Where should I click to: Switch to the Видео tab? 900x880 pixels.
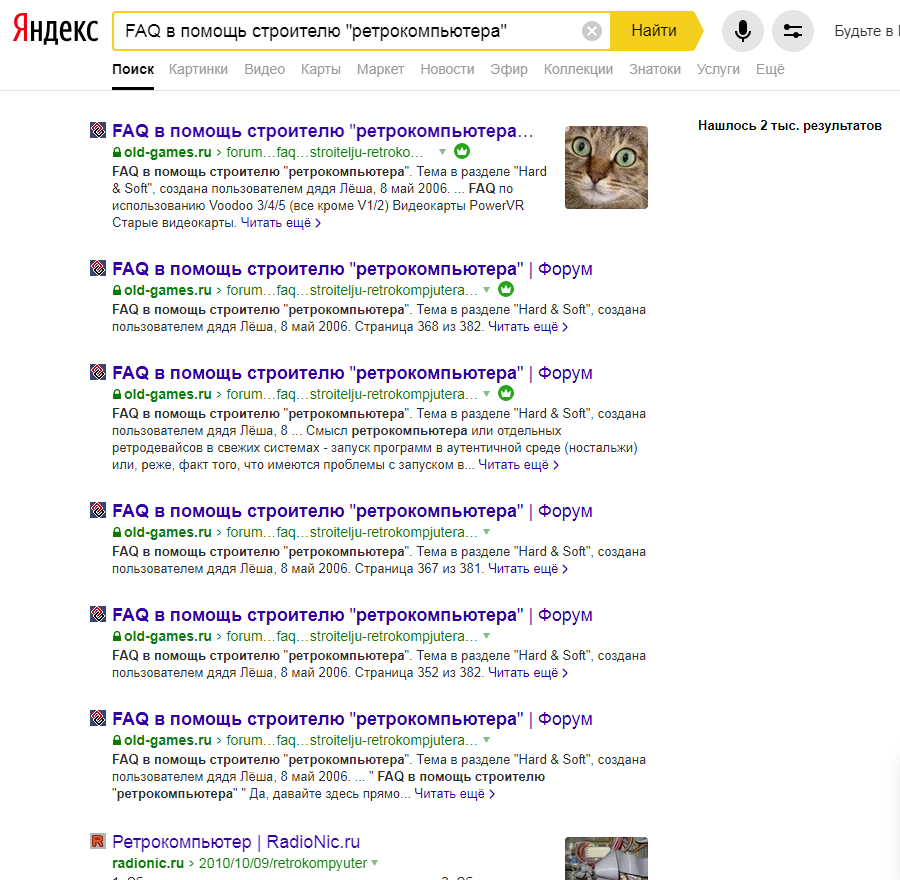[265, 69]
